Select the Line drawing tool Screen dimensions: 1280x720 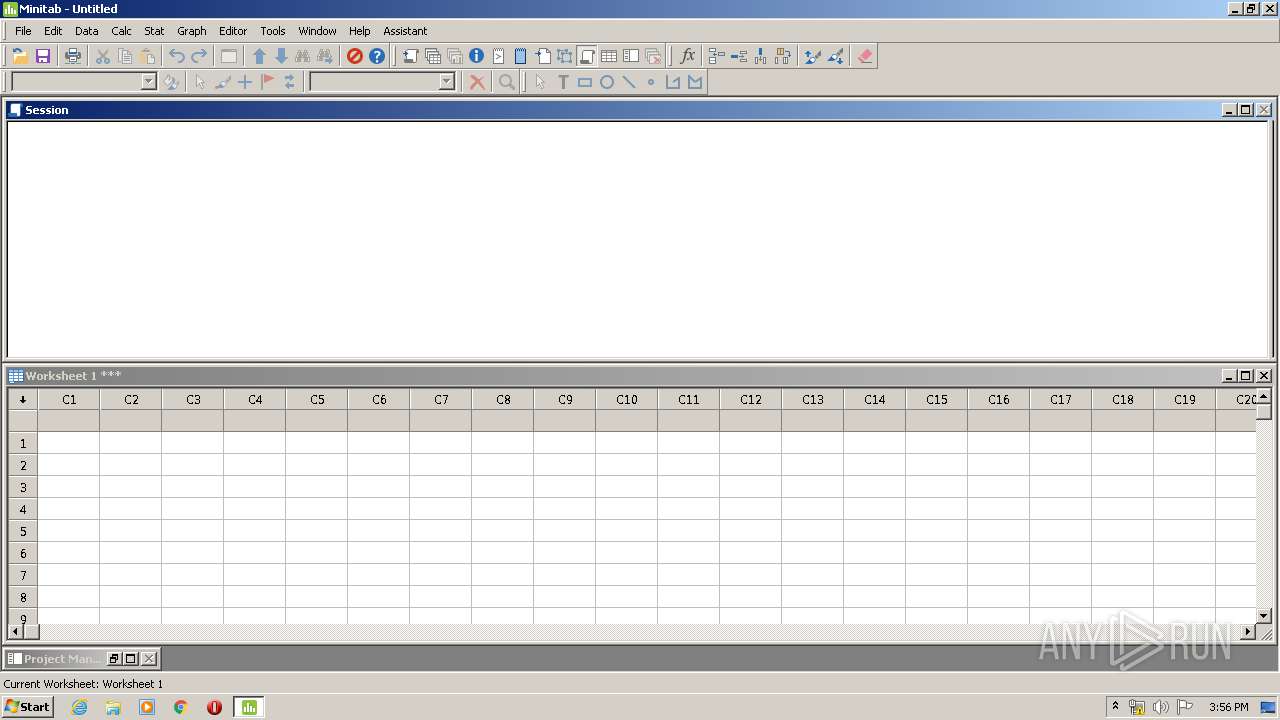pyautogui.click(x=629, y=82)
